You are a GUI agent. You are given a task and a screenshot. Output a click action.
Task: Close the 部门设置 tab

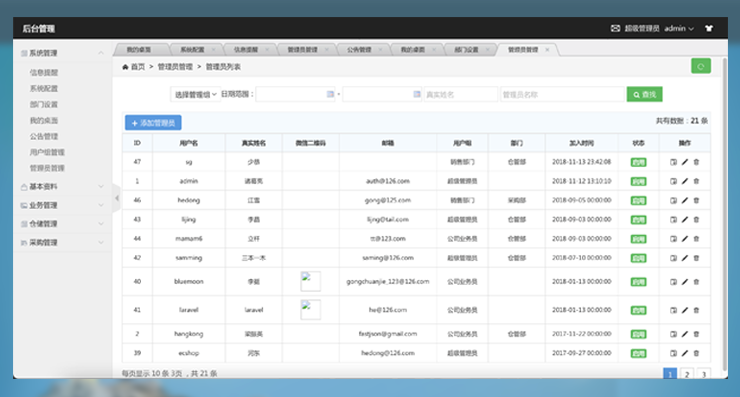488,50
